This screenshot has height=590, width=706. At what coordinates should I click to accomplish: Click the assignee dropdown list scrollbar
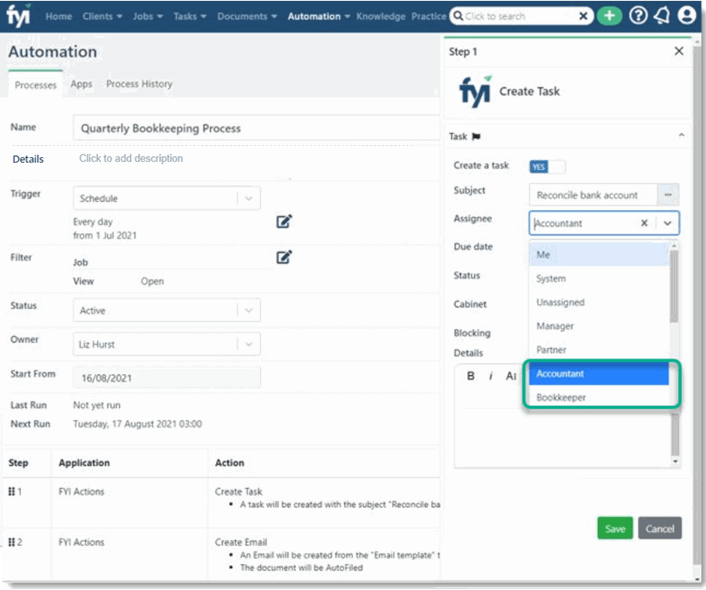674,286
